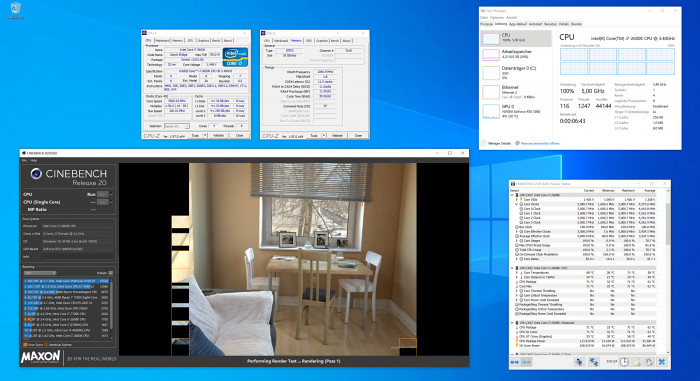Screen dimensions: 700x381
Task: Click Resource Monitor icon in Task Manager footer
Action: pyautogui.click(x=517, y=143)
